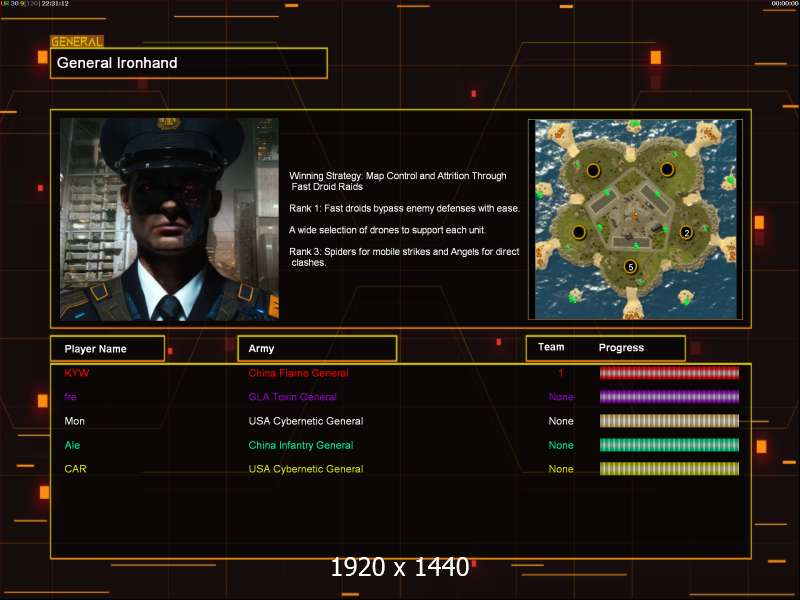
Task: Click CAR's USA Cybernetic General army
Action: [306, 469]
